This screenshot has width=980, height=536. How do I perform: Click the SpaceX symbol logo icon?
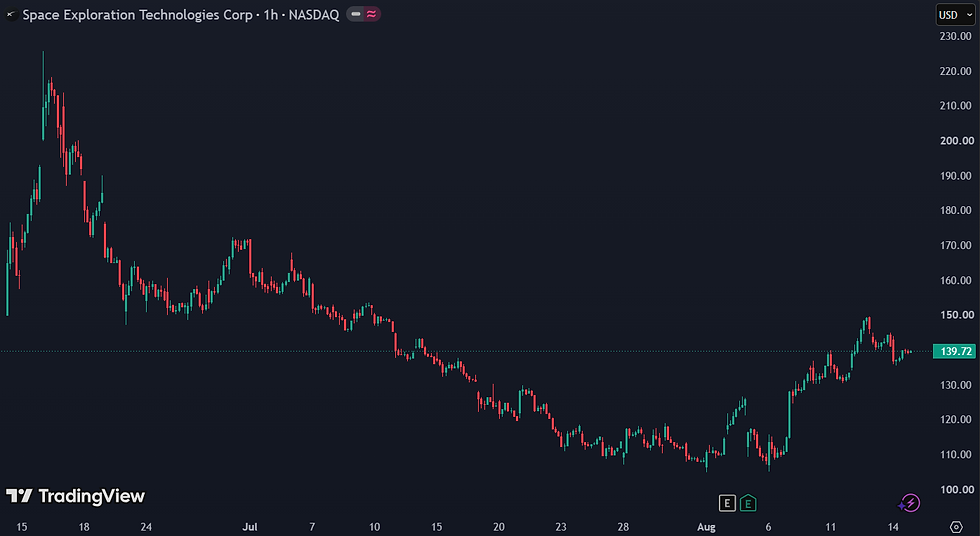coord(11,14)
